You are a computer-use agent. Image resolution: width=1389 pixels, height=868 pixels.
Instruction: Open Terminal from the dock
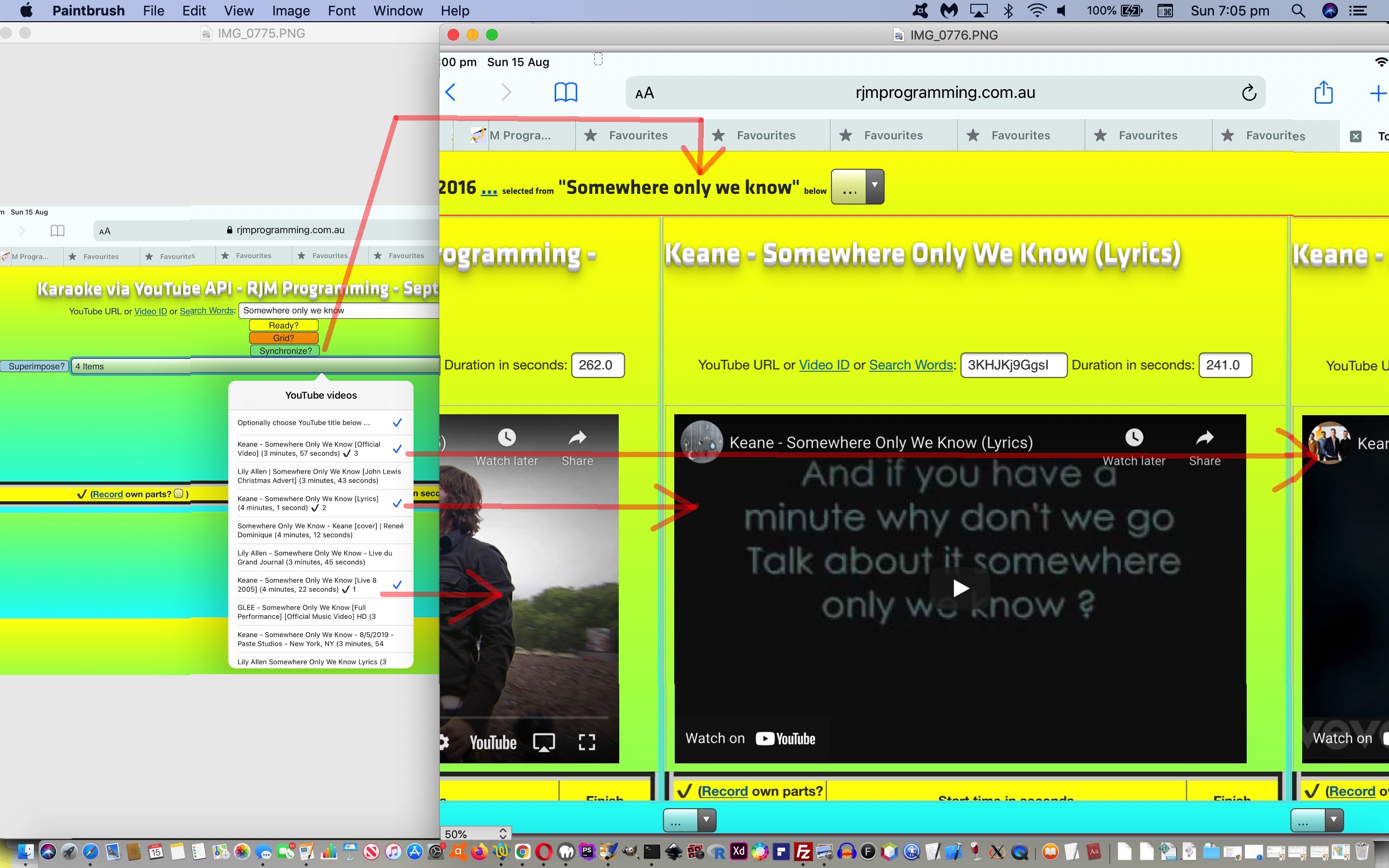652,852
